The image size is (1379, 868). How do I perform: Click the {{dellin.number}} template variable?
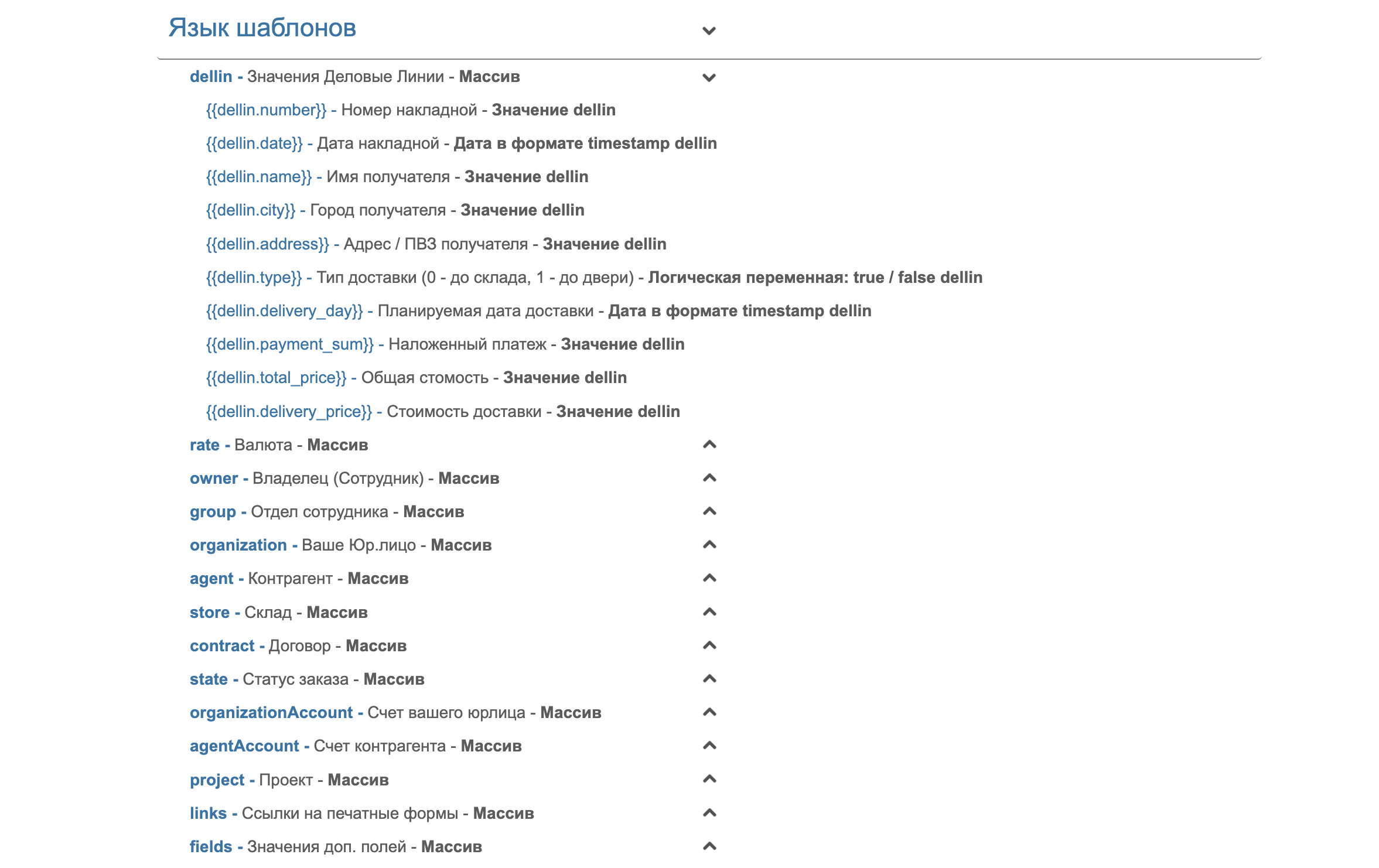point(266,110)
